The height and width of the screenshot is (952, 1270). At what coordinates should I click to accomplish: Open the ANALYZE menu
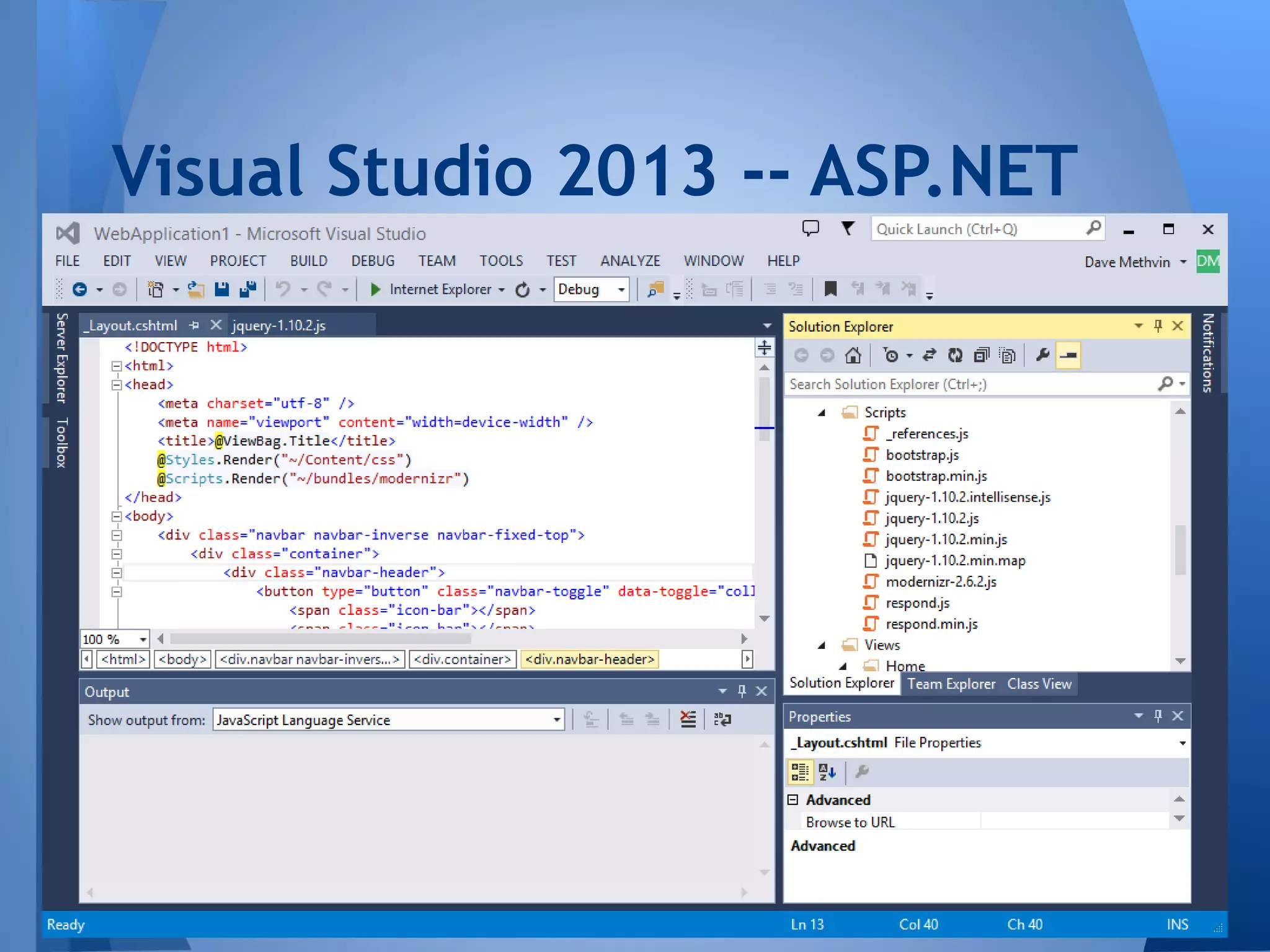click(630, 261)
